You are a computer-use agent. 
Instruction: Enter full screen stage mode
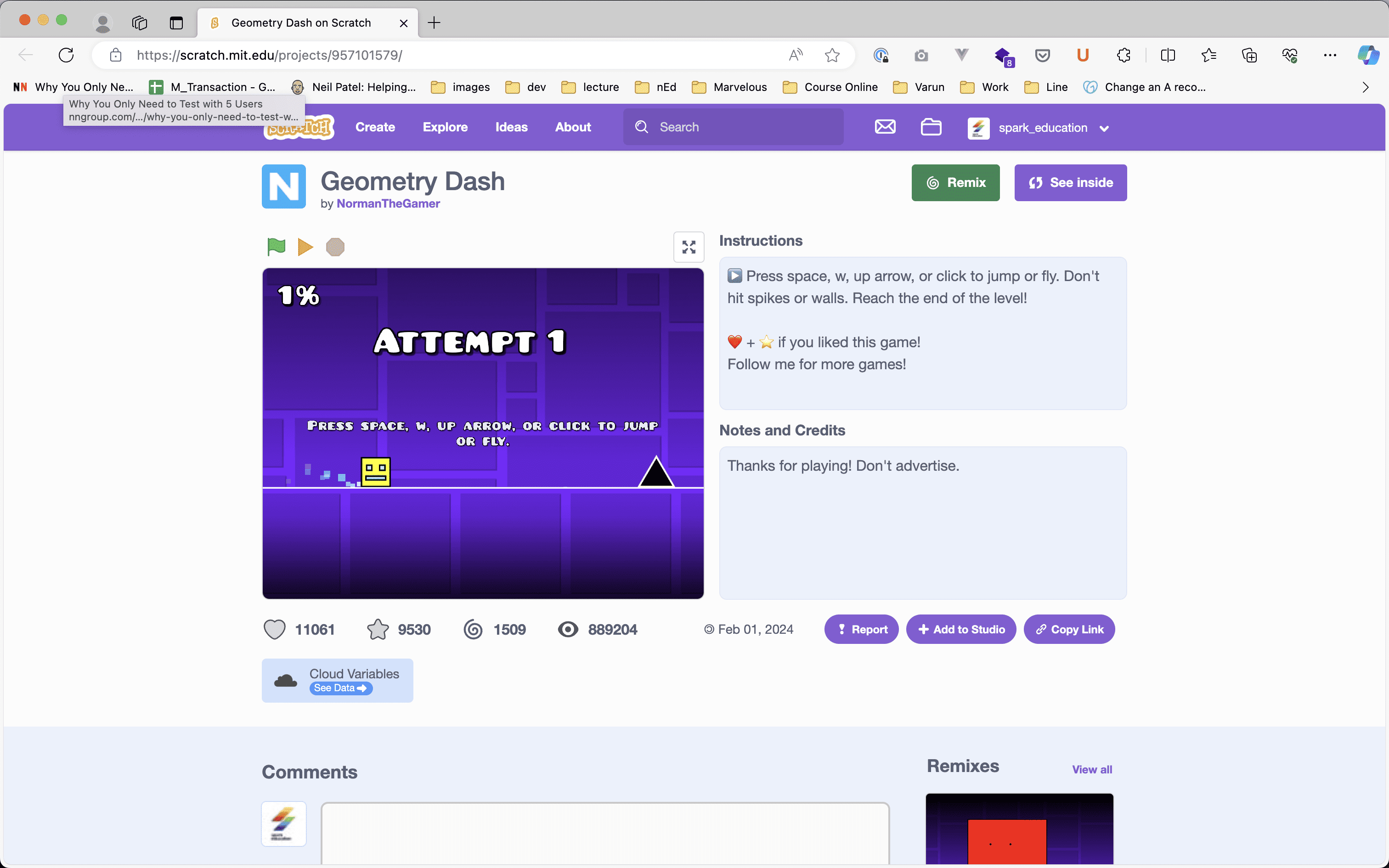(688, 247)
